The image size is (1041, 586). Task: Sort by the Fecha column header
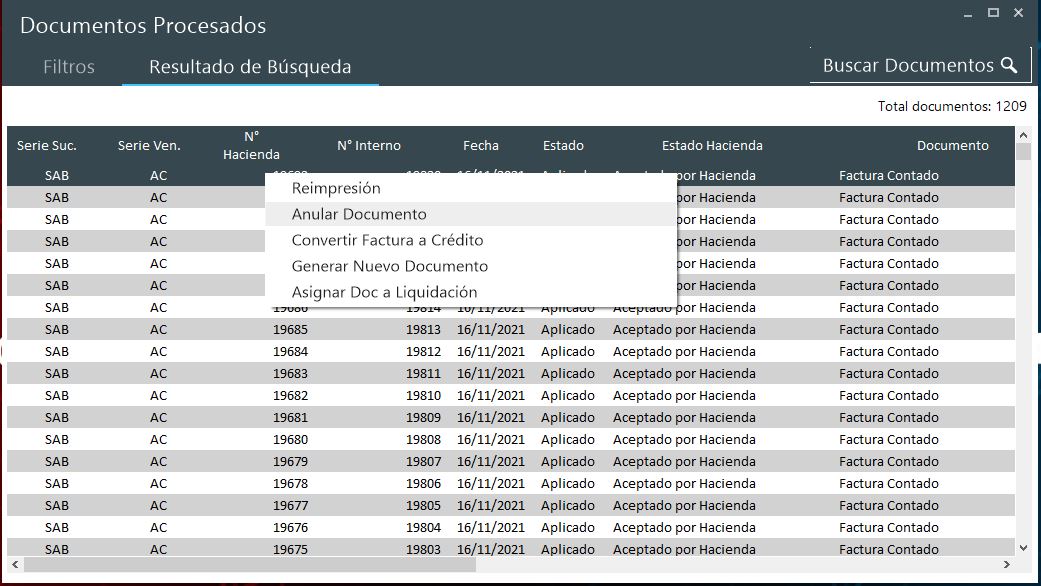(480, 145)
